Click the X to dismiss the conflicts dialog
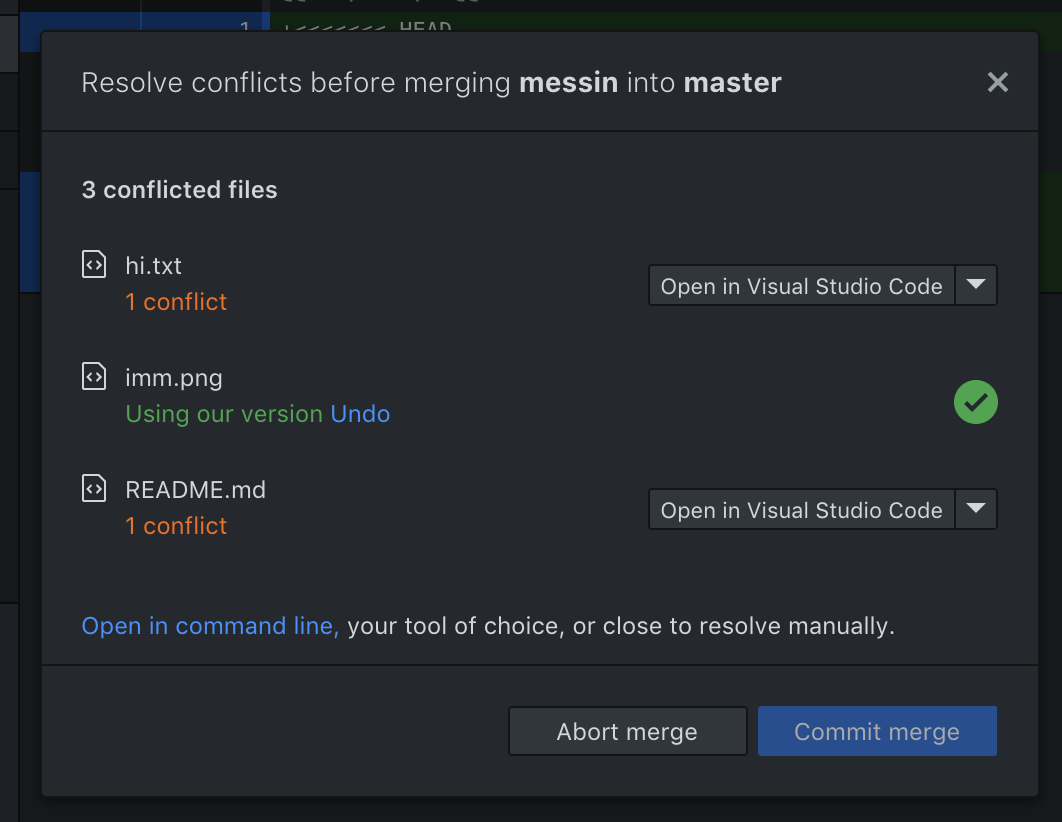This screenshot has width=1062, height=822. pos(997,82)
